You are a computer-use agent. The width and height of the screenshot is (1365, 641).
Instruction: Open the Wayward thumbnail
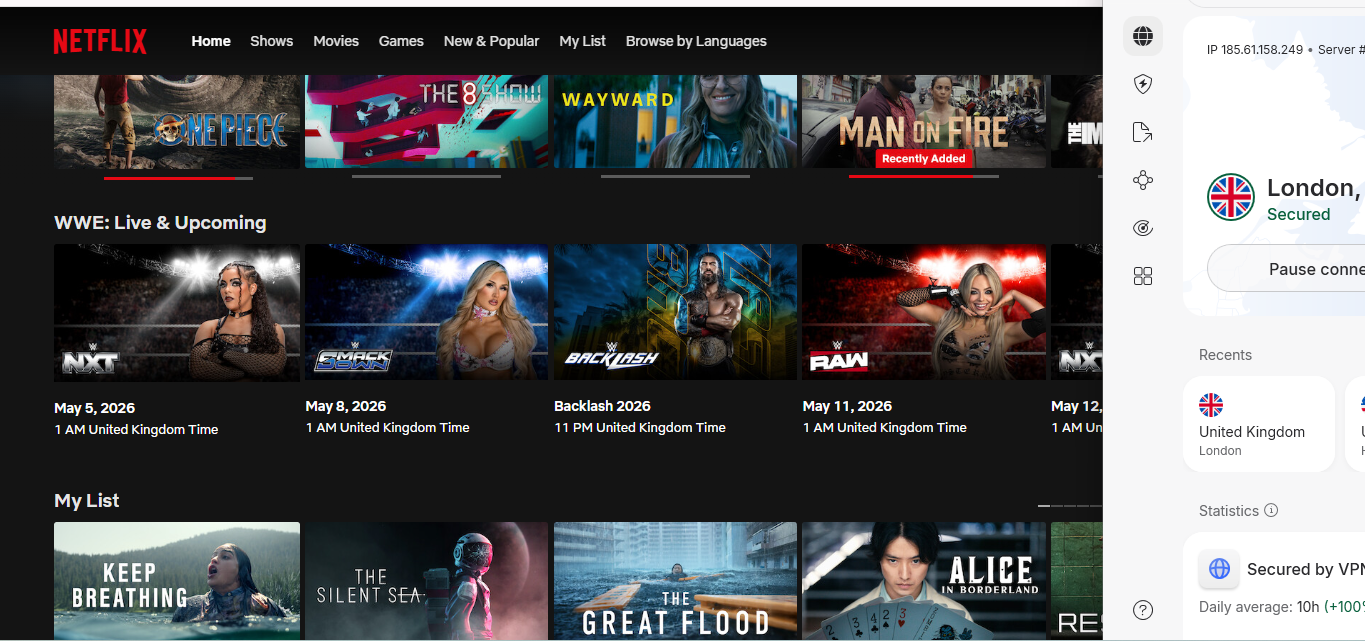coord(675,121)
